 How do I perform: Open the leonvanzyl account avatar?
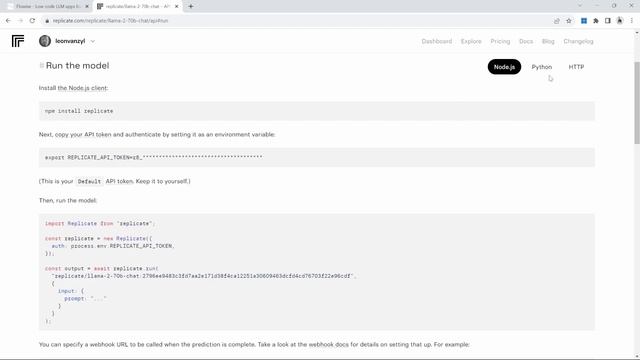[x=45, y=41]
